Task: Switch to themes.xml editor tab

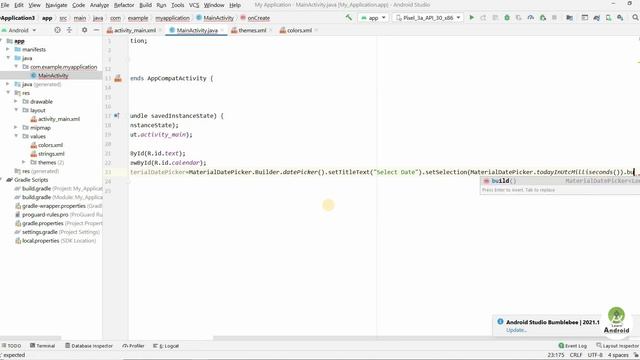Action: point(251,30)
